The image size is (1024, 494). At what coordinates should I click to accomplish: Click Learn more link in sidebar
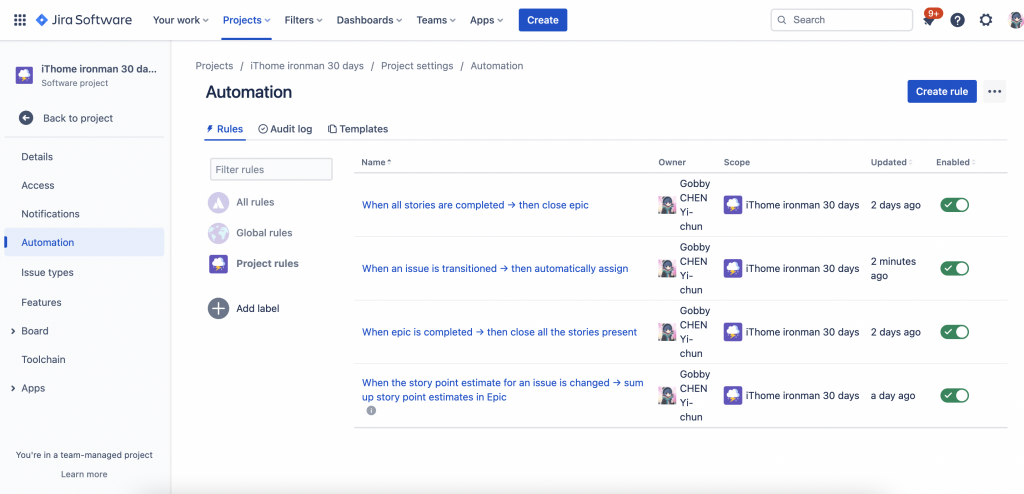click(x=84, y=474)
